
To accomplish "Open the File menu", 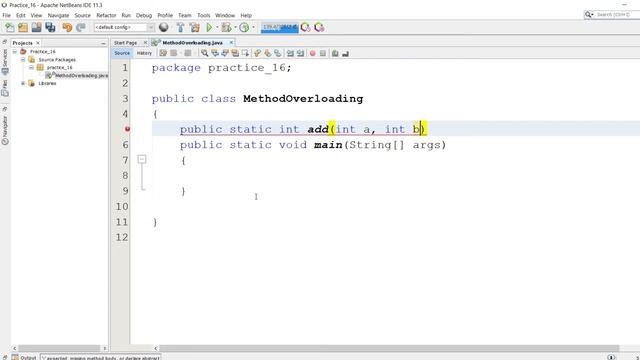I will tap(7, 15).
